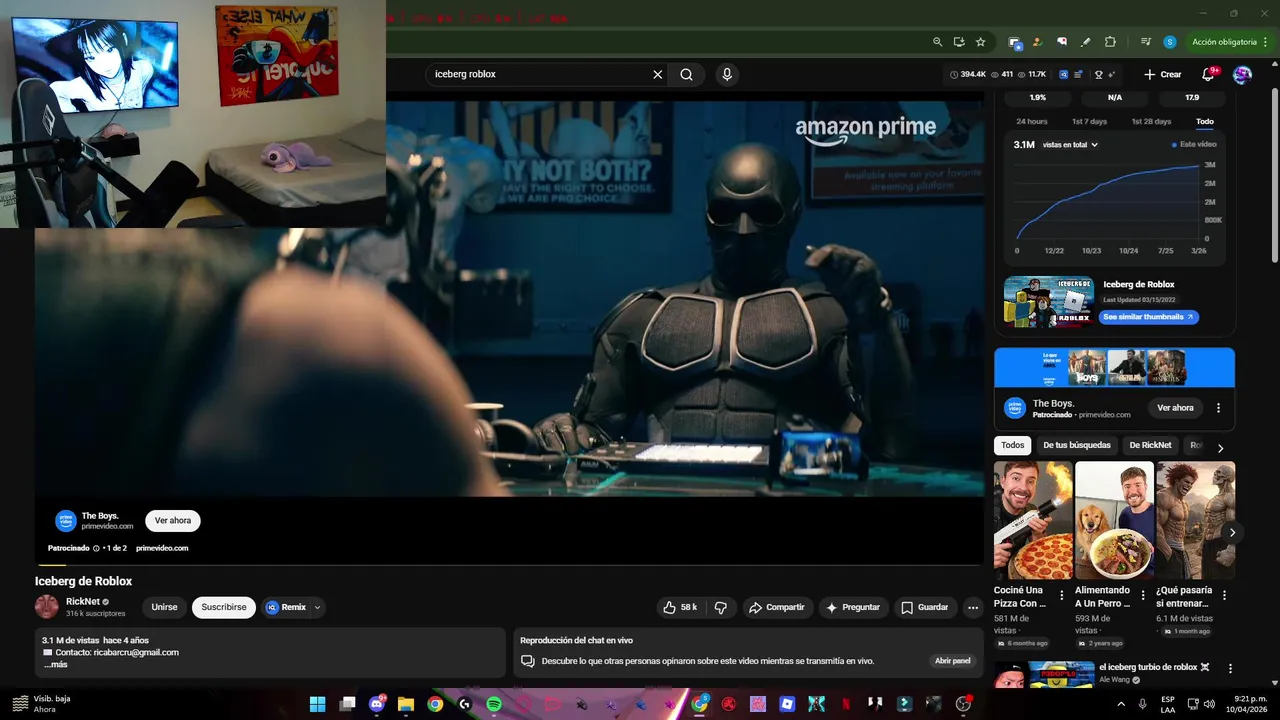This screenshot has width=1280, height=720.
Task: Open Roblox from the taskbar
Action: coord(788,704)
